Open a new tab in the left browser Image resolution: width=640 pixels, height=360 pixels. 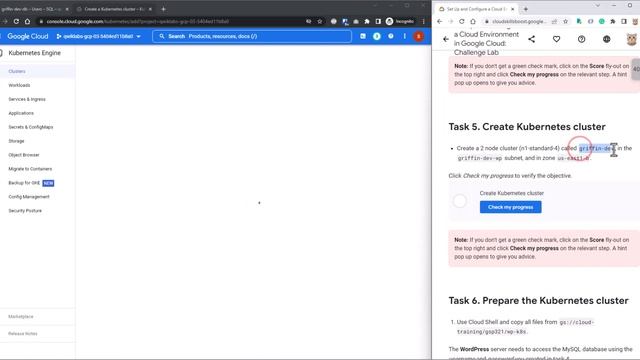(x=163, y=9)
